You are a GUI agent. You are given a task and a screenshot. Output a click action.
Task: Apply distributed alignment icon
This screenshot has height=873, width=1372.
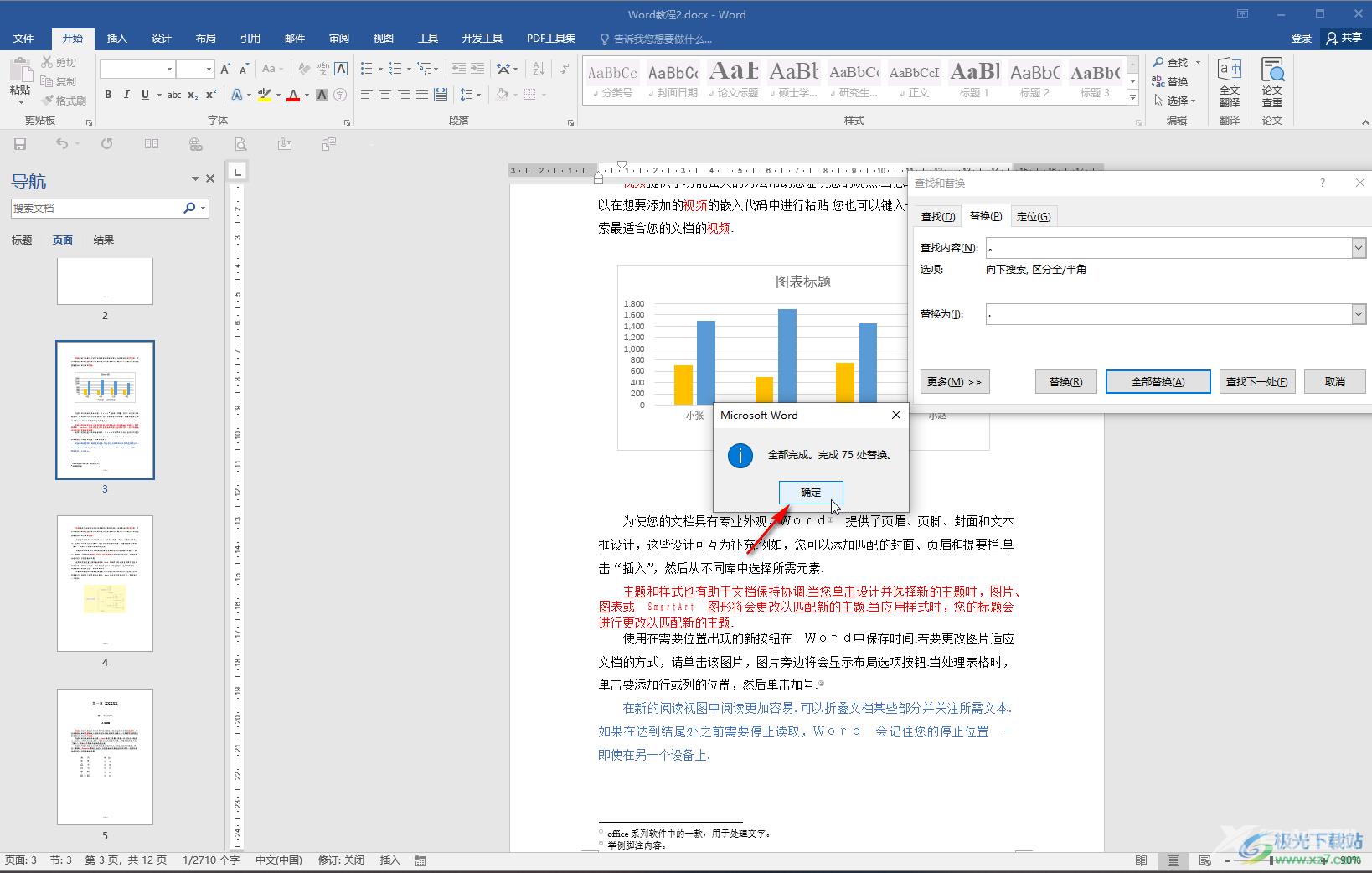(441, 95)
